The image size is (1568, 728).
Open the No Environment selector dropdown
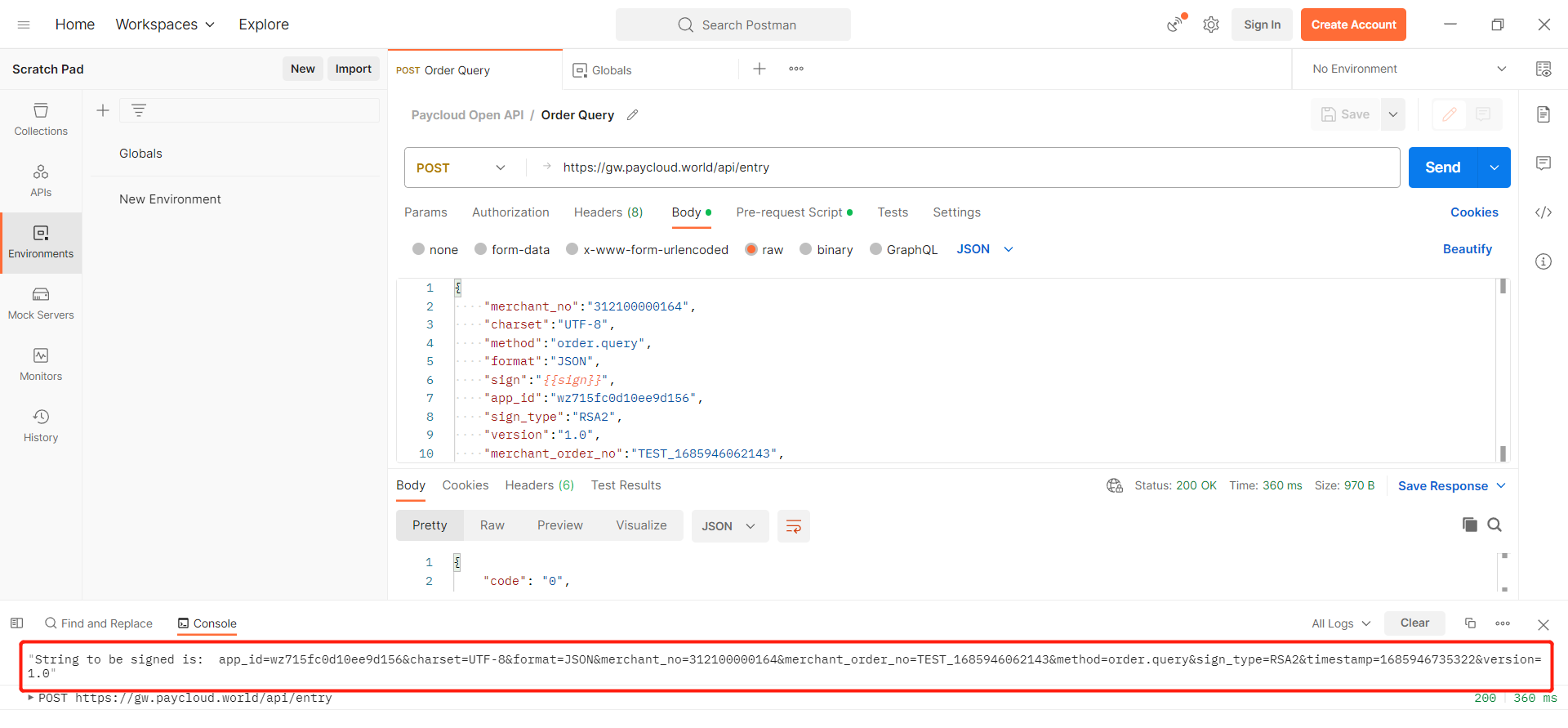1409,69
